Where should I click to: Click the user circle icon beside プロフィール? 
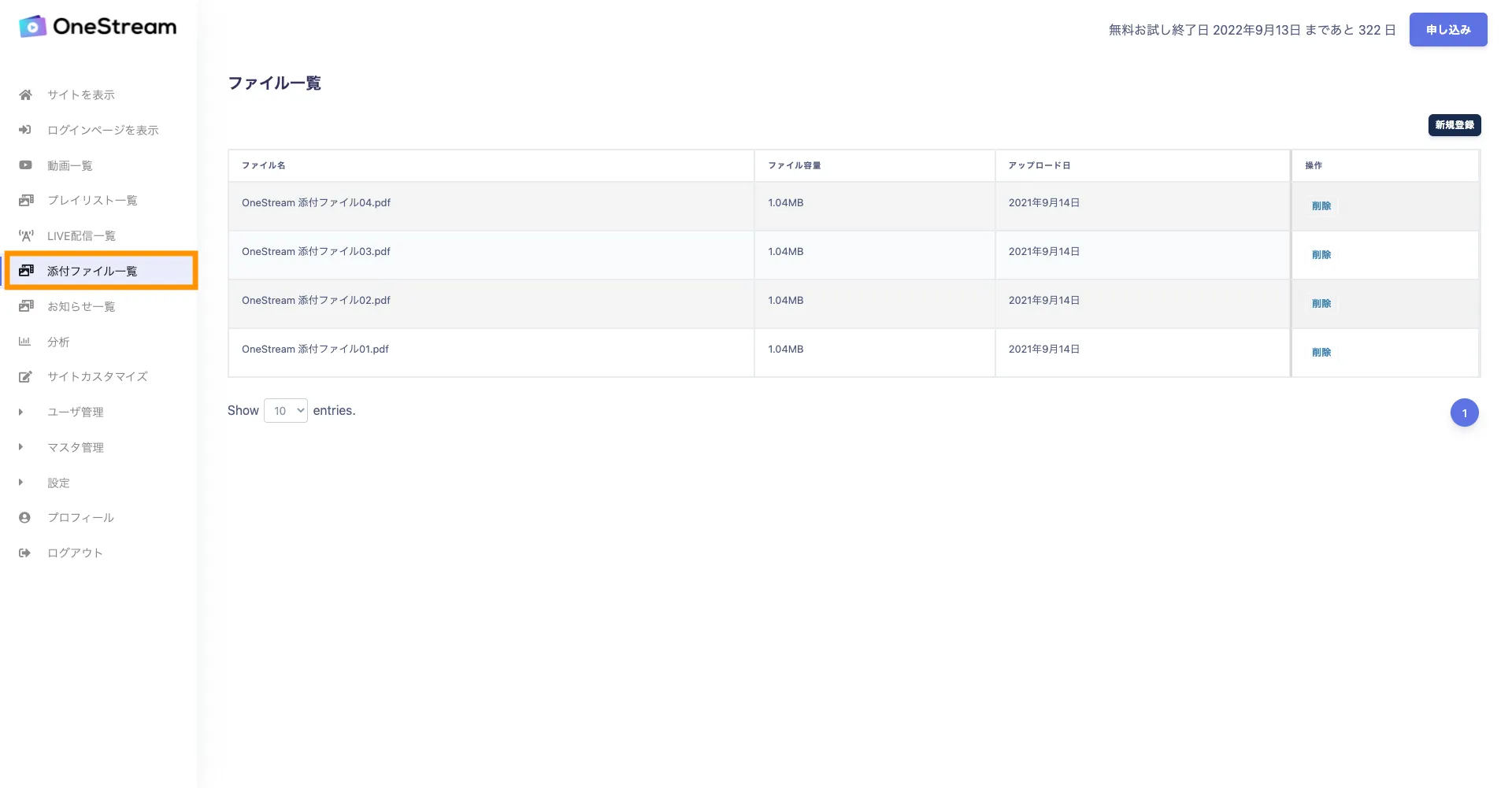click(24, 517)
